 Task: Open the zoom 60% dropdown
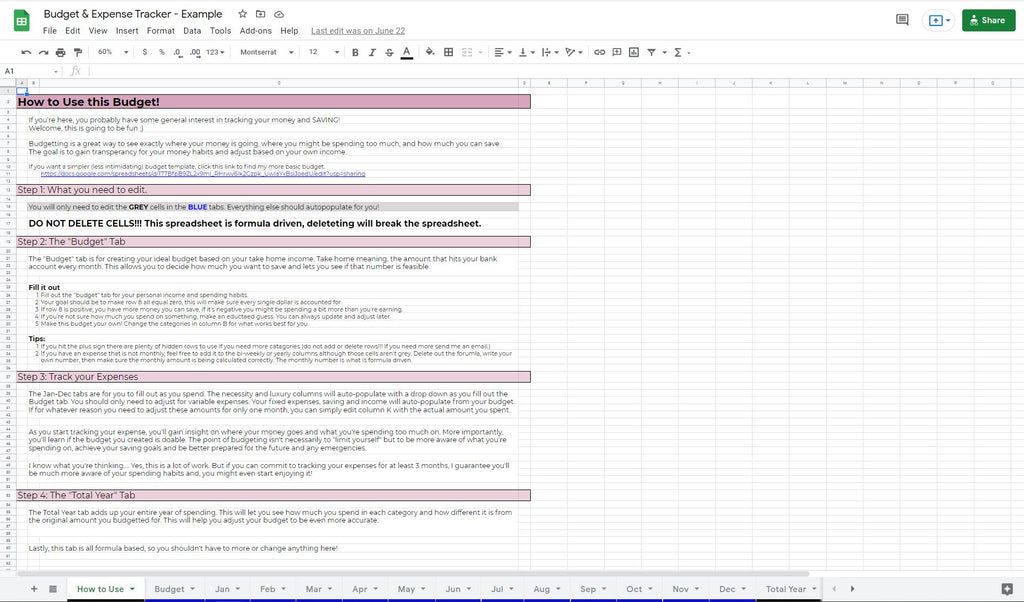[112, 52]
